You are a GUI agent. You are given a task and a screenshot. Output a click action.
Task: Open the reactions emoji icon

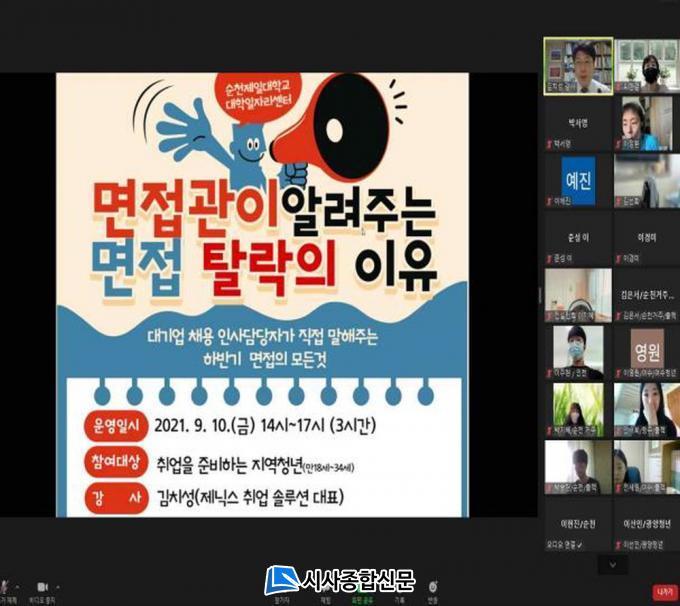[x=432, y=586]
